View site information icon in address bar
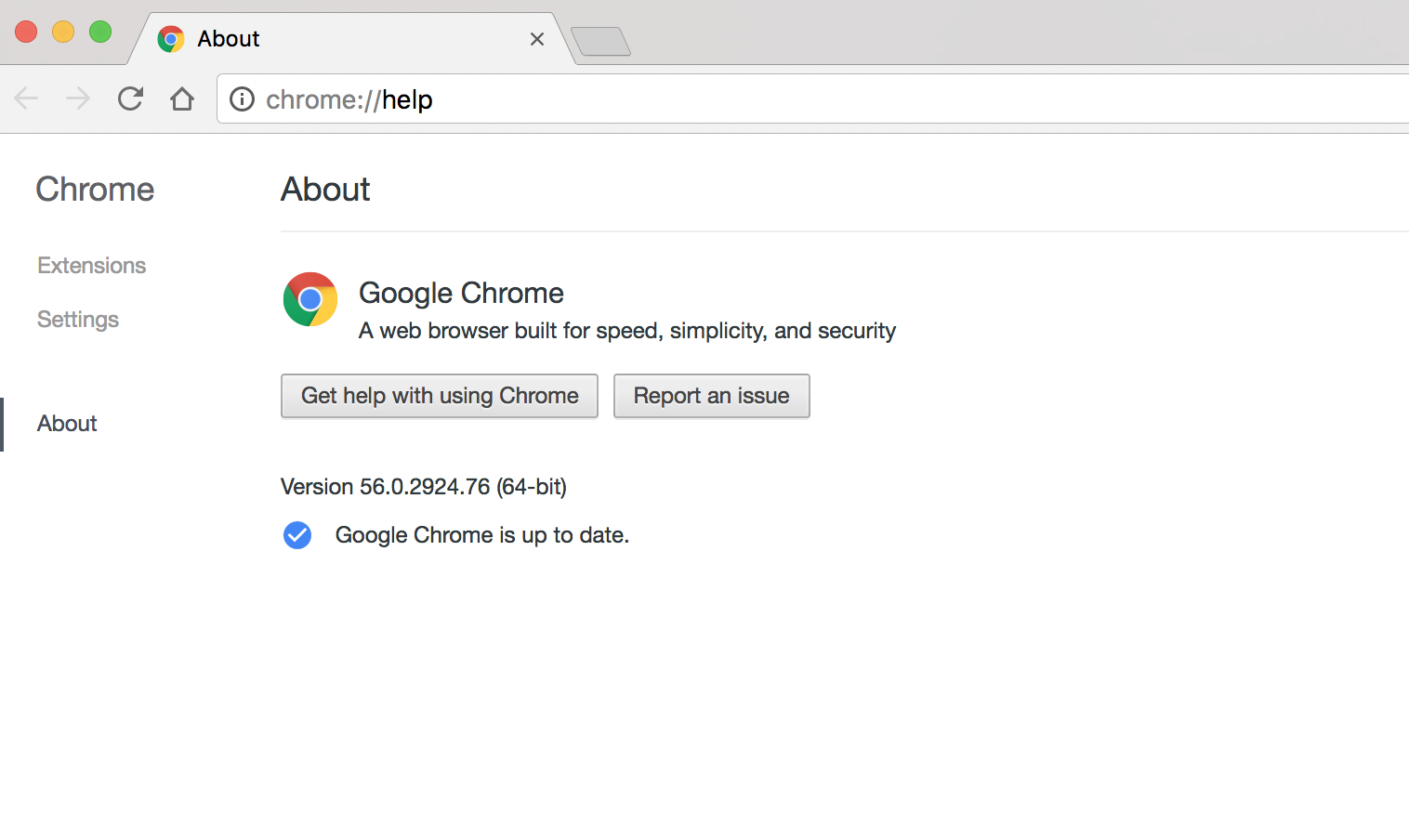 242,98
